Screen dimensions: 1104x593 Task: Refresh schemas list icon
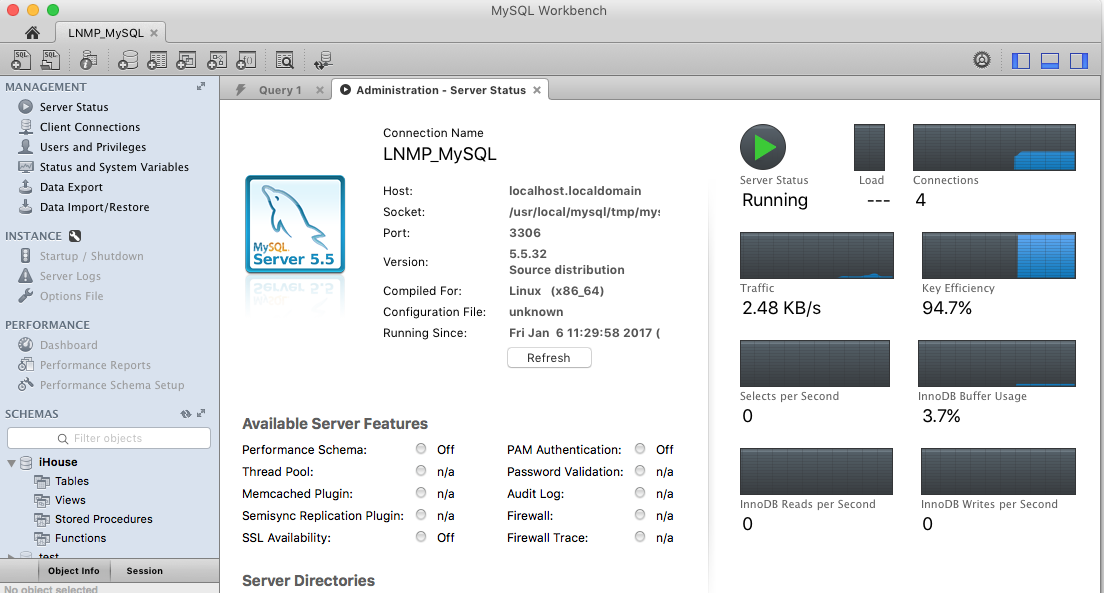click(185, 413)
